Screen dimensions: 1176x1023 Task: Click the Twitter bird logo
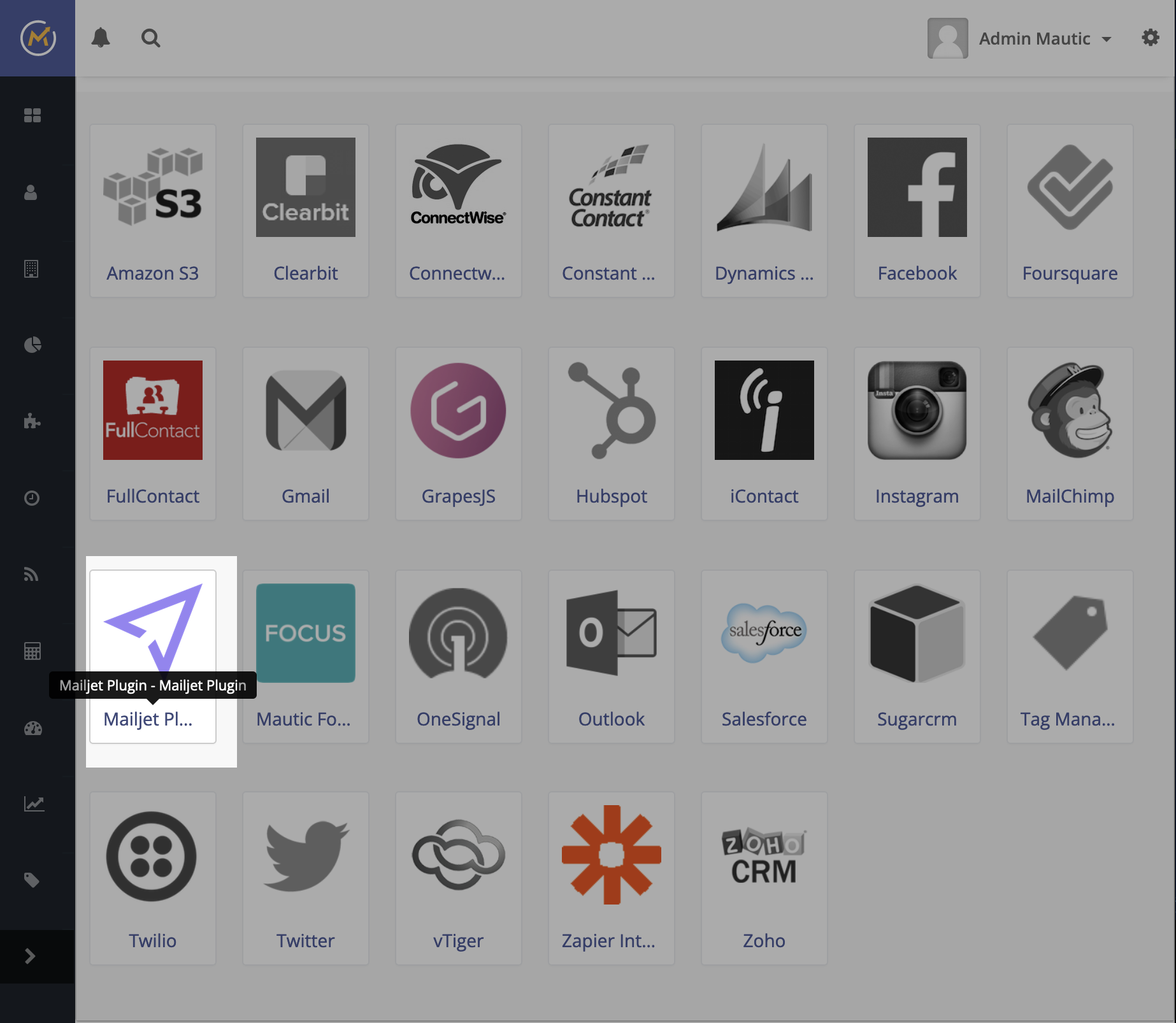coord(306,855)
